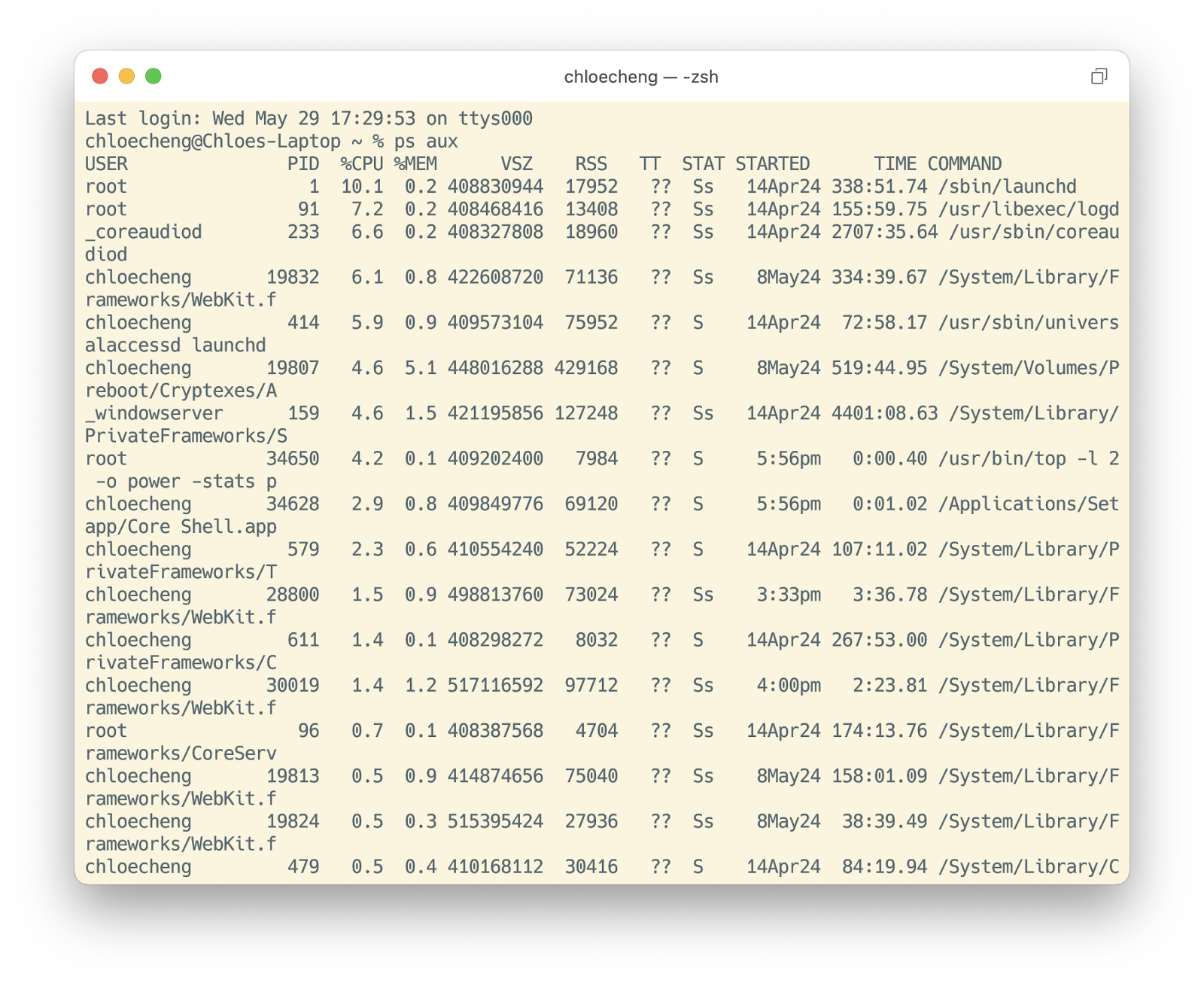
Task: Select the STARTED column header
Action: pos(774,163)
